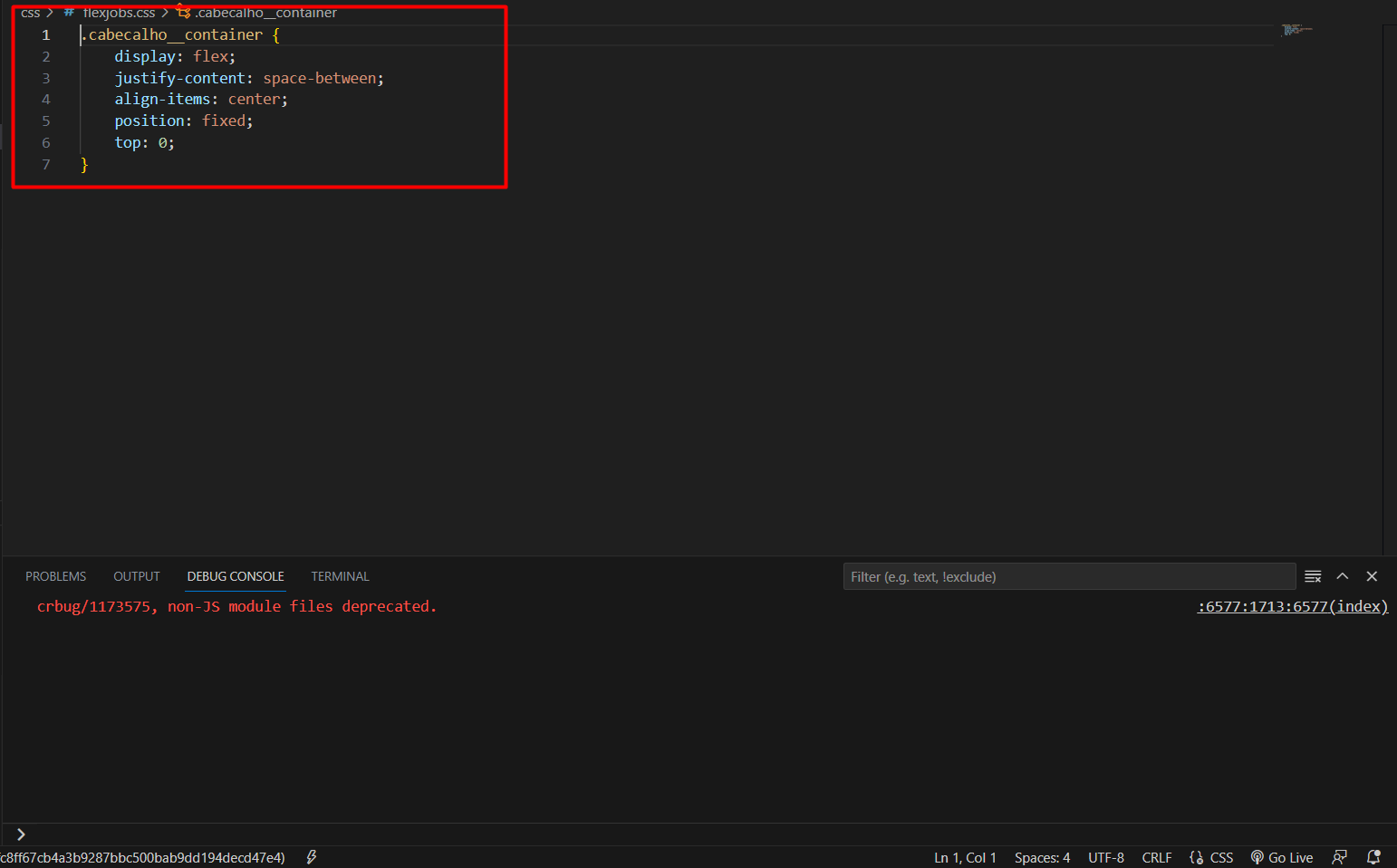Click the css folder breadcrumb
This screenshot has width=1397, height=868.
coord(31,13)
